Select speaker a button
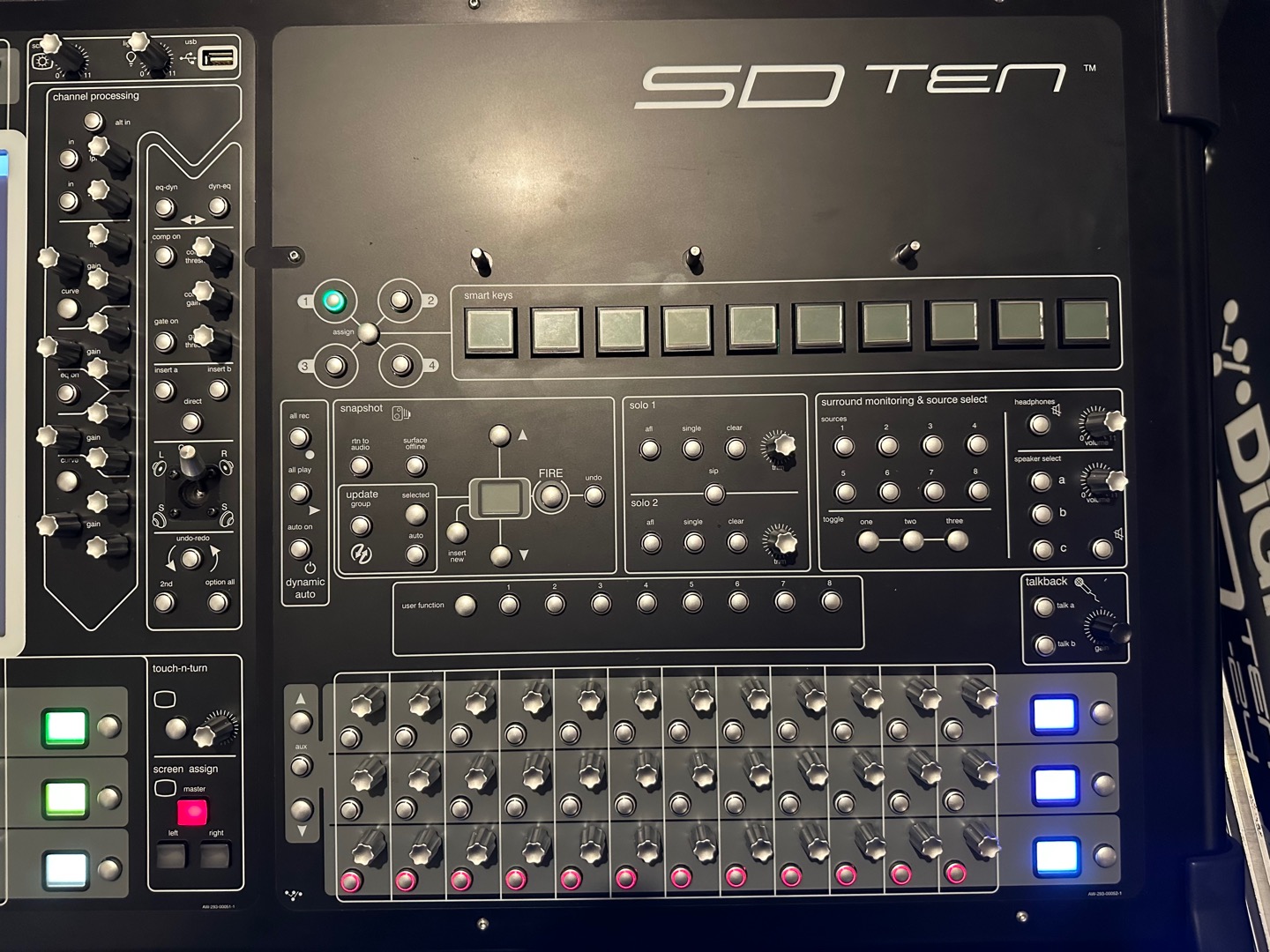This screenshot has width=1270, height=952. coord(1042,481)
